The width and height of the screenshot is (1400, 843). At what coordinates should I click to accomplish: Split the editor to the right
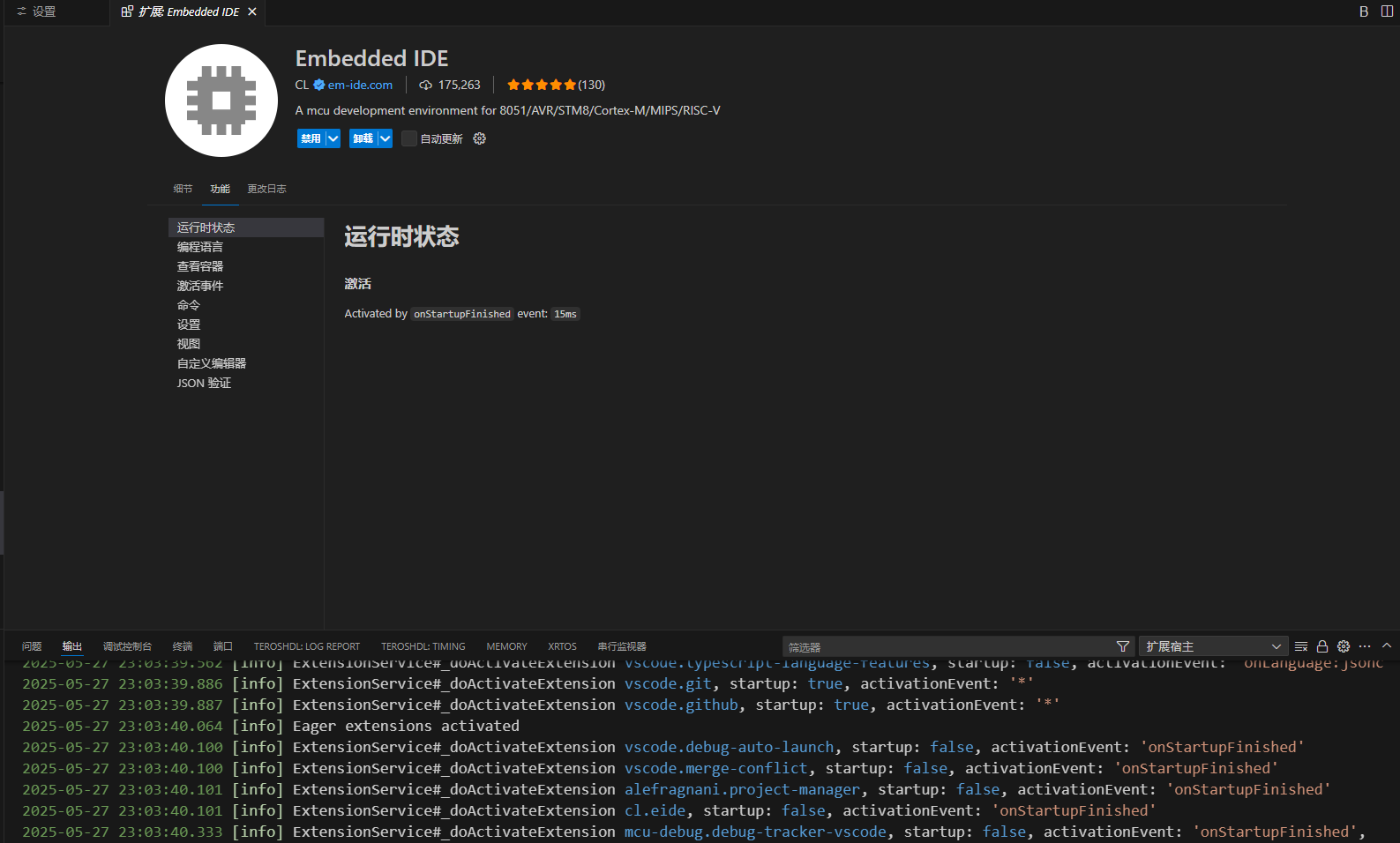tap(1387, 11)
